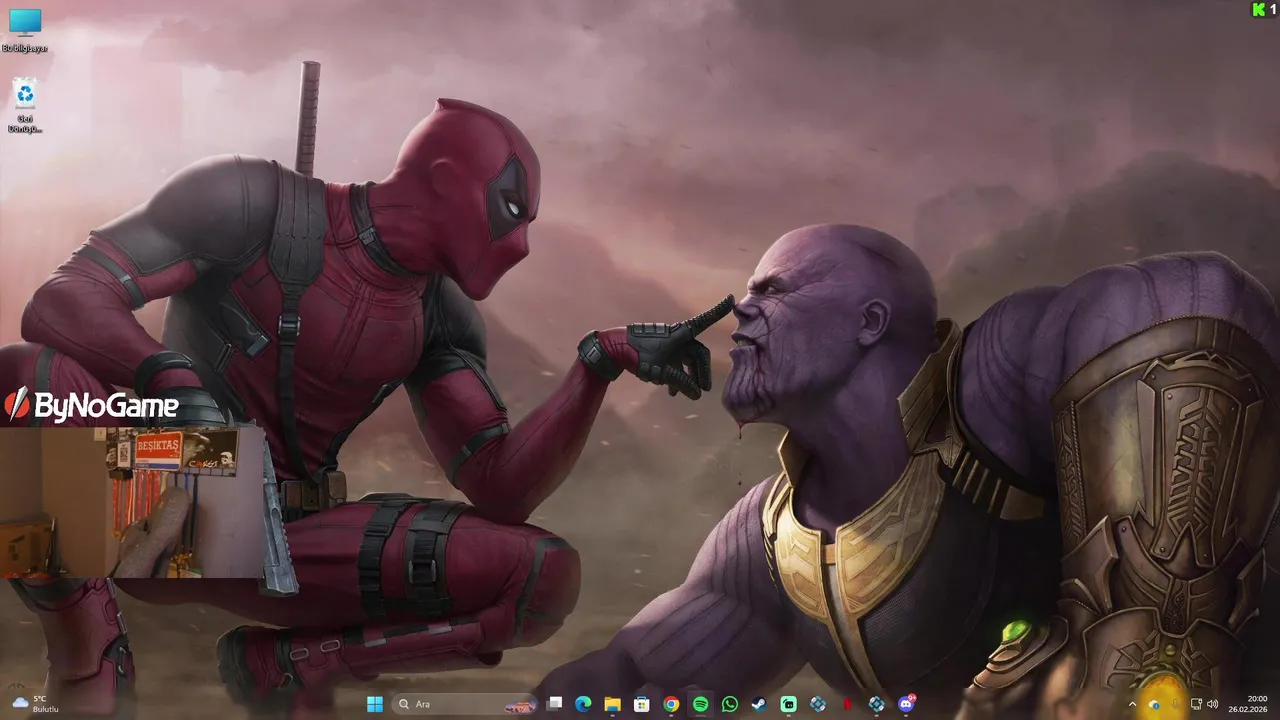Open File Explorer from the taskbar
Screen dimensions: 1280x720
[612, 704]
